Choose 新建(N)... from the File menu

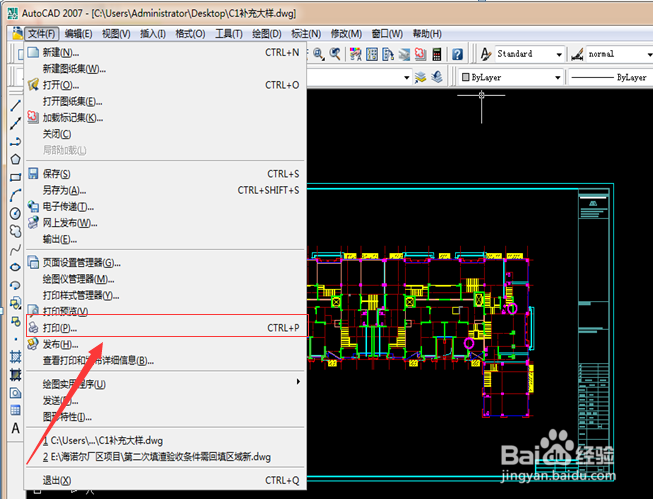166,52
